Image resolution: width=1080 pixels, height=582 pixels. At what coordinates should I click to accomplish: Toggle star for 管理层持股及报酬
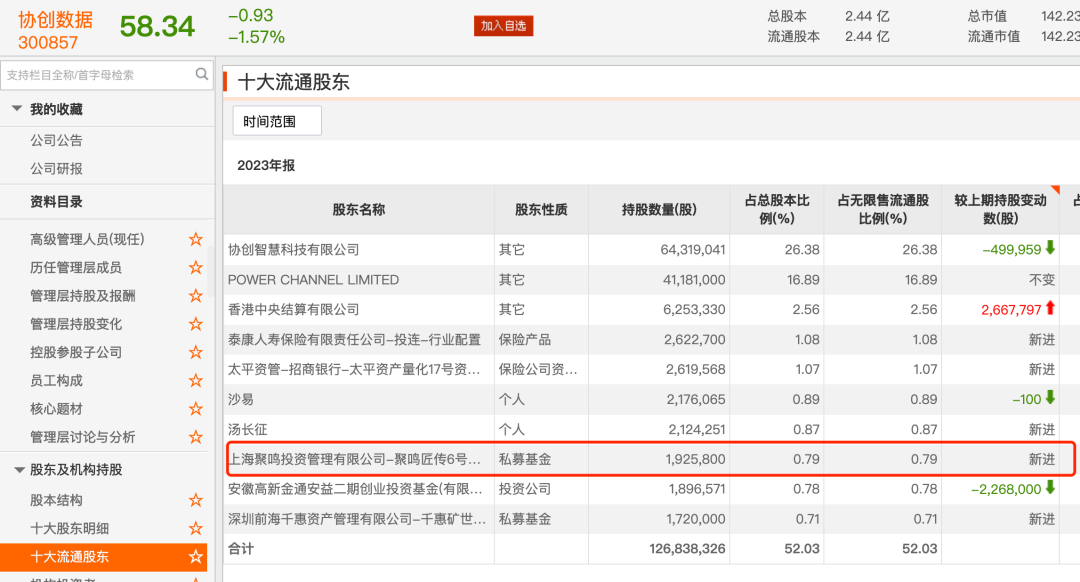[196, 295]
